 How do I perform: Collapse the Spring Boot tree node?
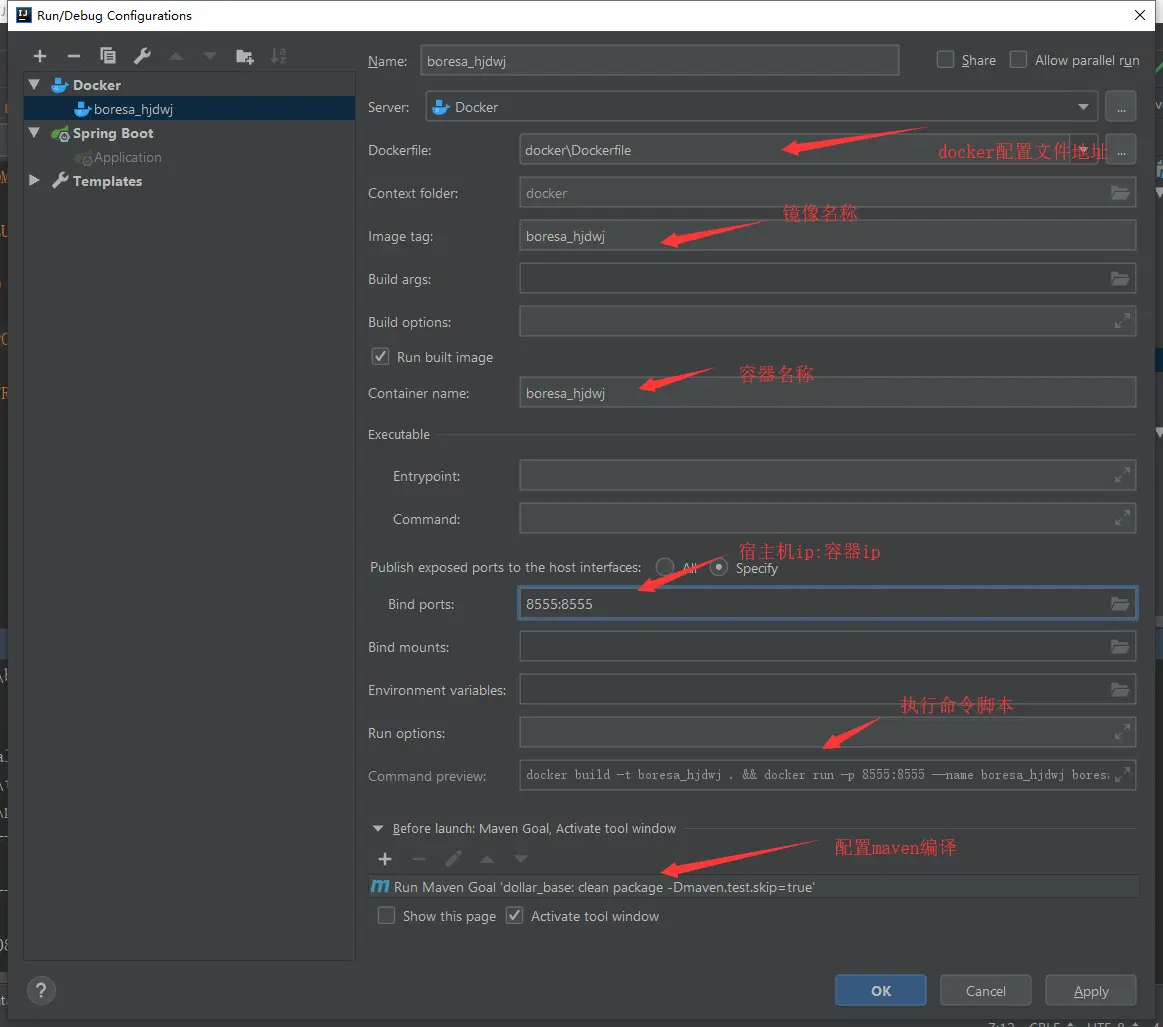pyautogui.click(x=34, y=133)
